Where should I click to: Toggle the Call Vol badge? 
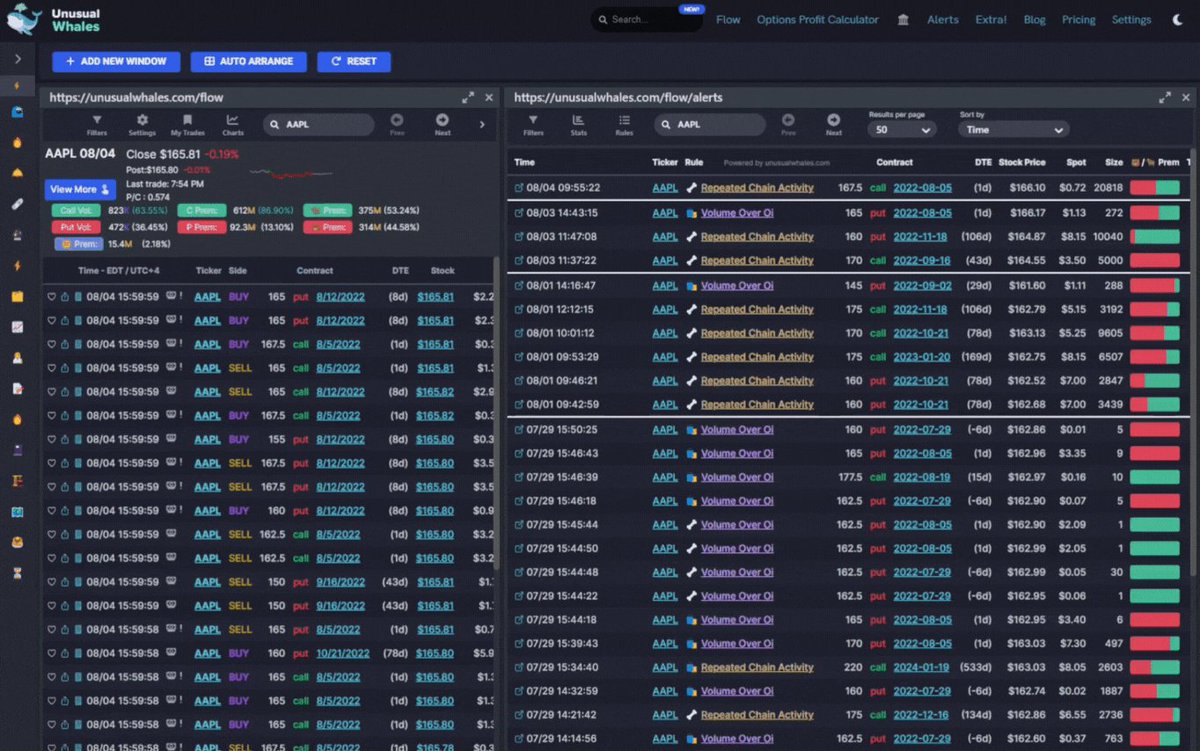pyautogui.click(x=75, y=210)
